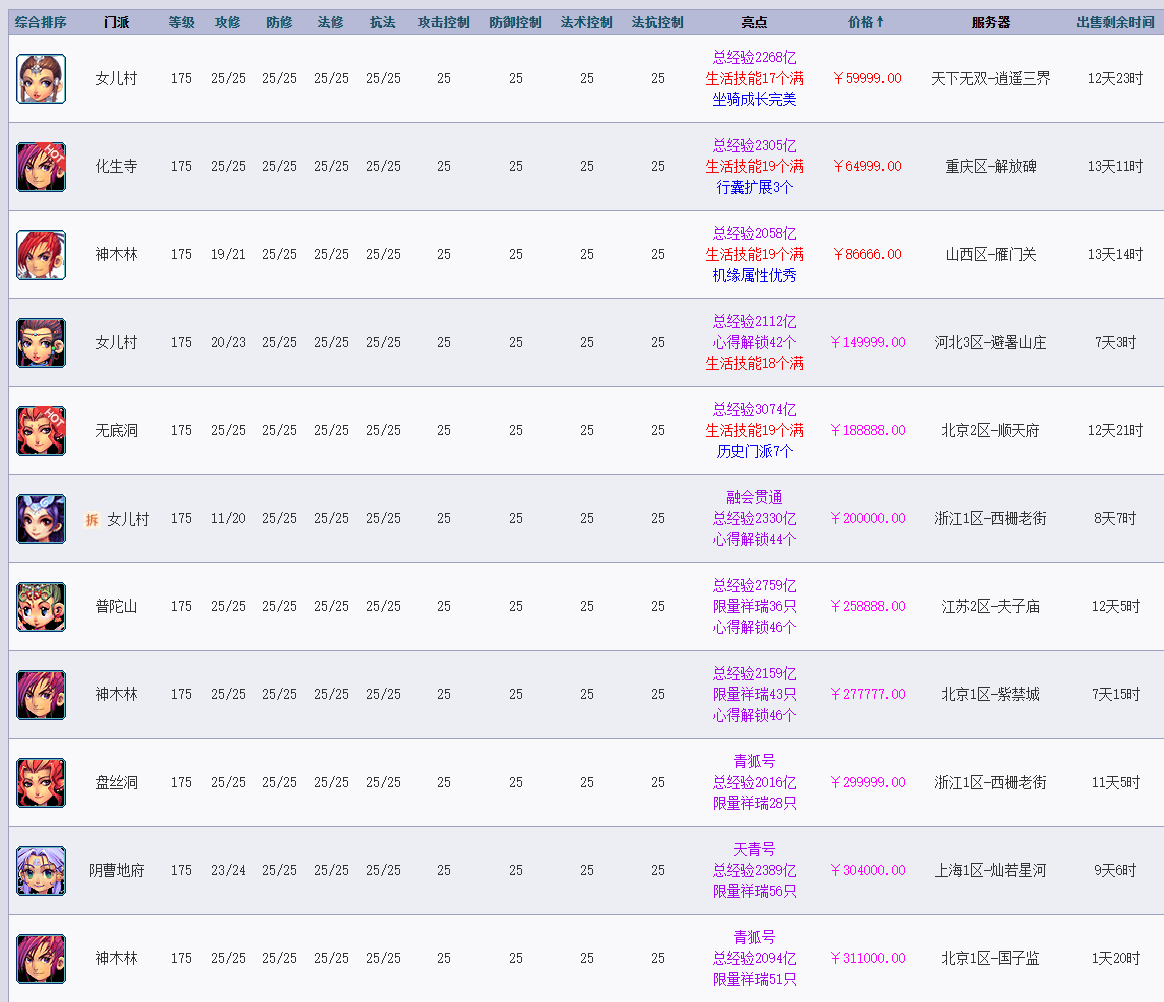
Task: Click server 北京1区-国子监
Action: click(990, 958)
